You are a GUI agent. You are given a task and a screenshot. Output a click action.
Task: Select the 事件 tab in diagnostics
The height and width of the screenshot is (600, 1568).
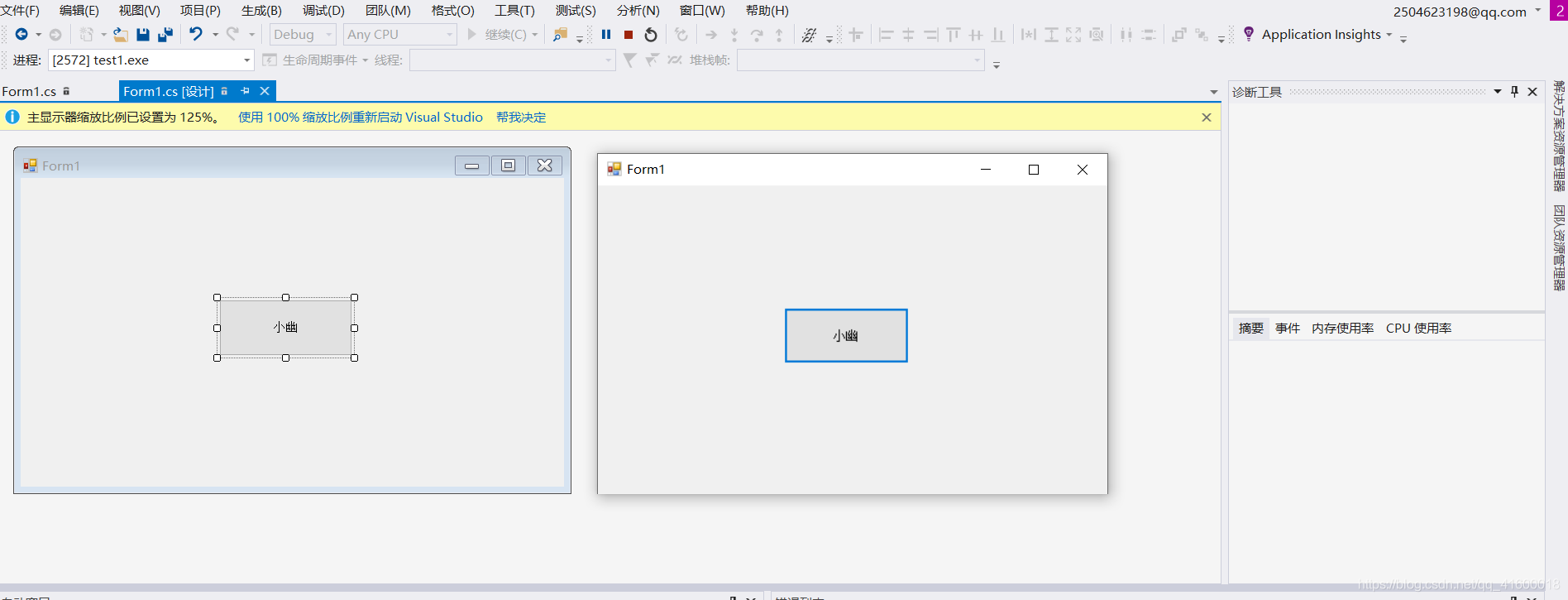click(x=1288, y=329)
